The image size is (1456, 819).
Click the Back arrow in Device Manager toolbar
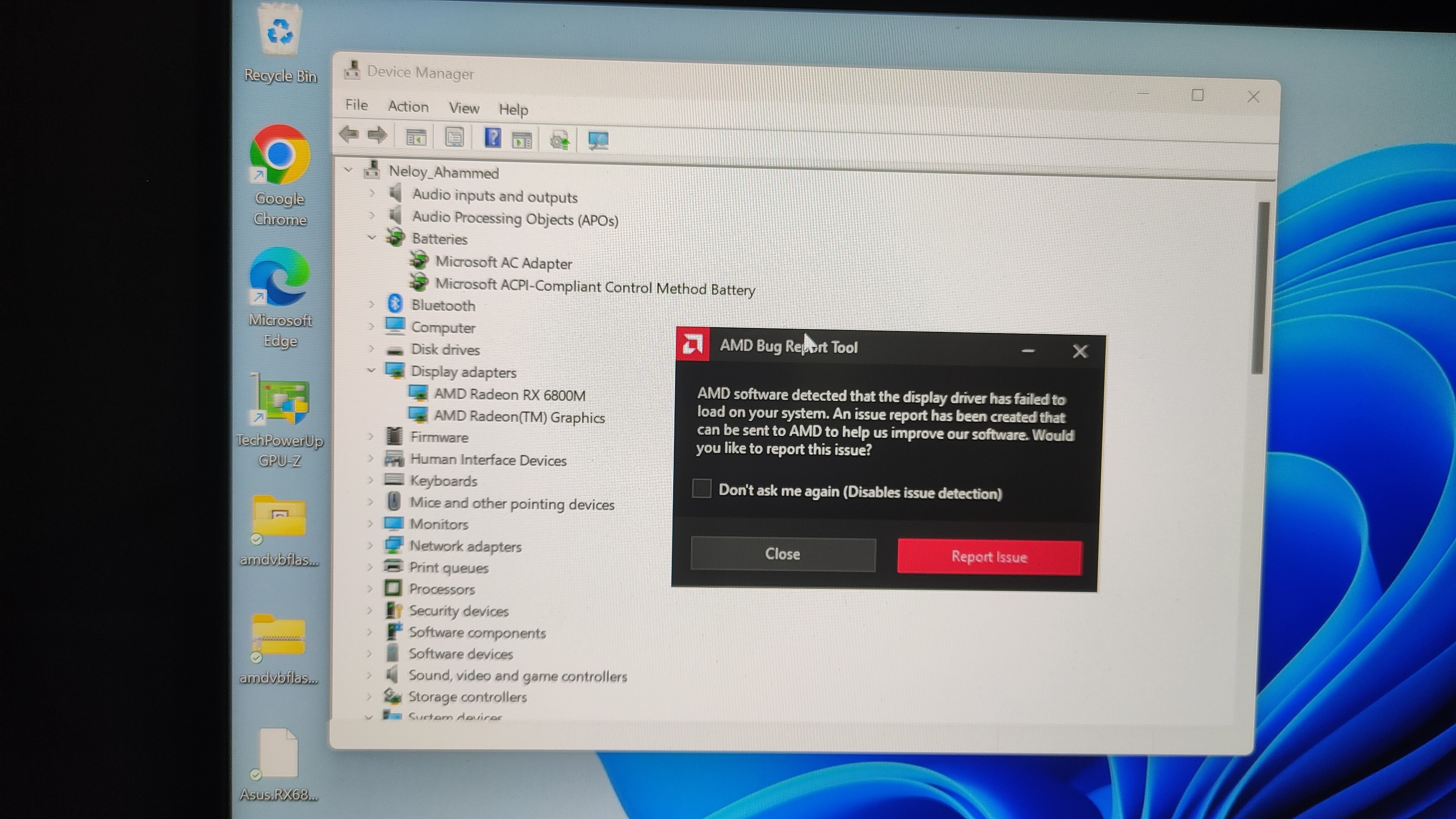click(349, 135)
